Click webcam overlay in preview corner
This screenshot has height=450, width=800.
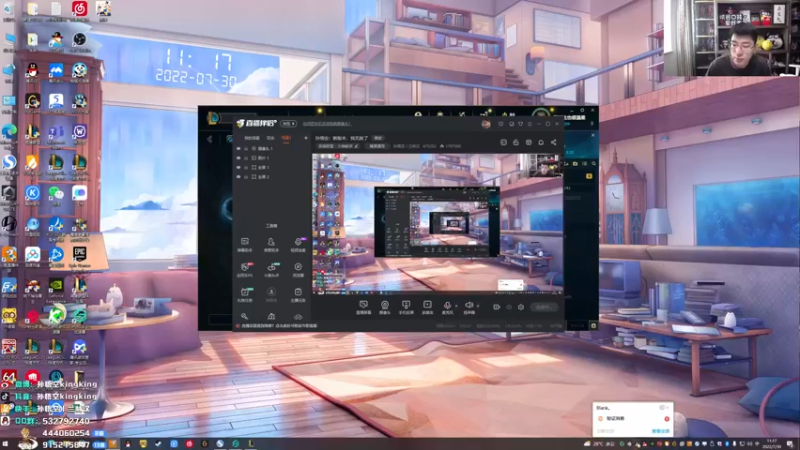544,165
